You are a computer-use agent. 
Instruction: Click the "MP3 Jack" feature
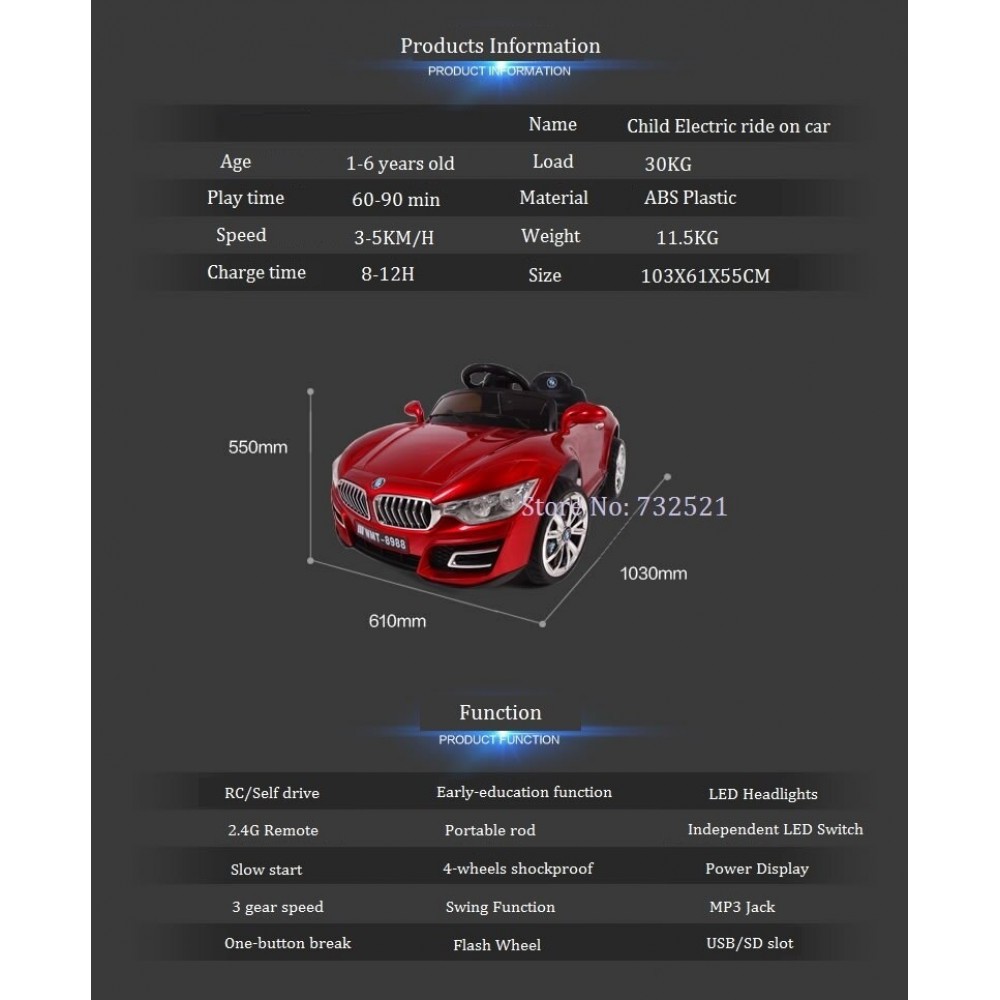pos(742,907)
